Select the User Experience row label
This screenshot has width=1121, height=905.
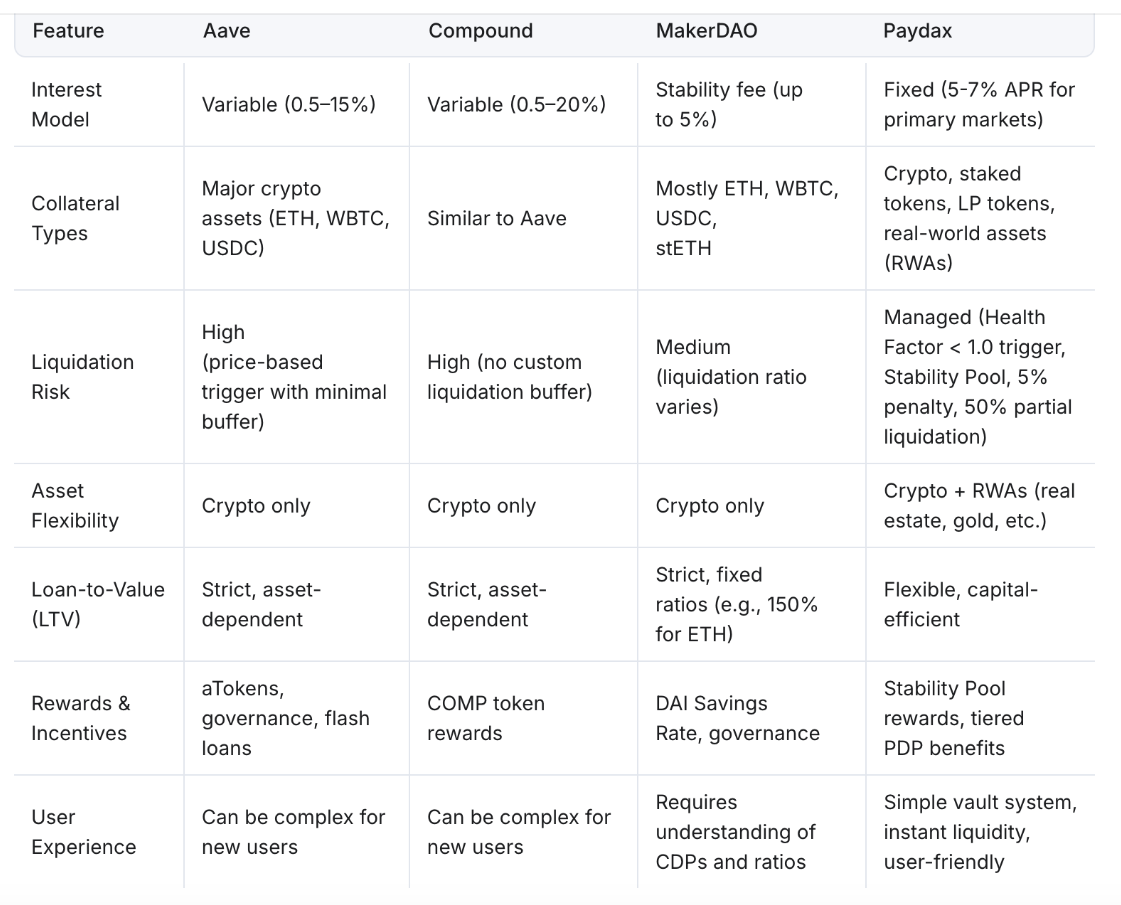[x=83, y=831]
